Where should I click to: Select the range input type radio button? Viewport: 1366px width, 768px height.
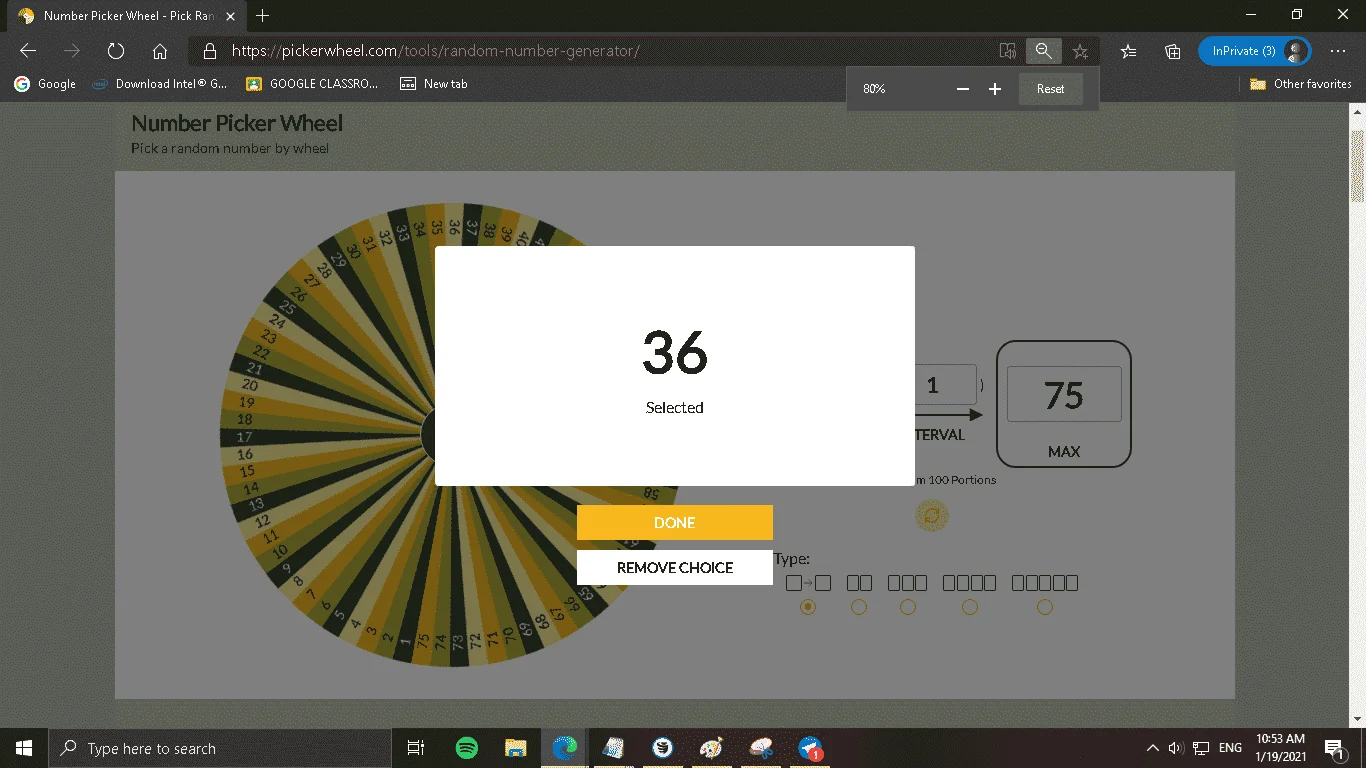pos(808,607)
